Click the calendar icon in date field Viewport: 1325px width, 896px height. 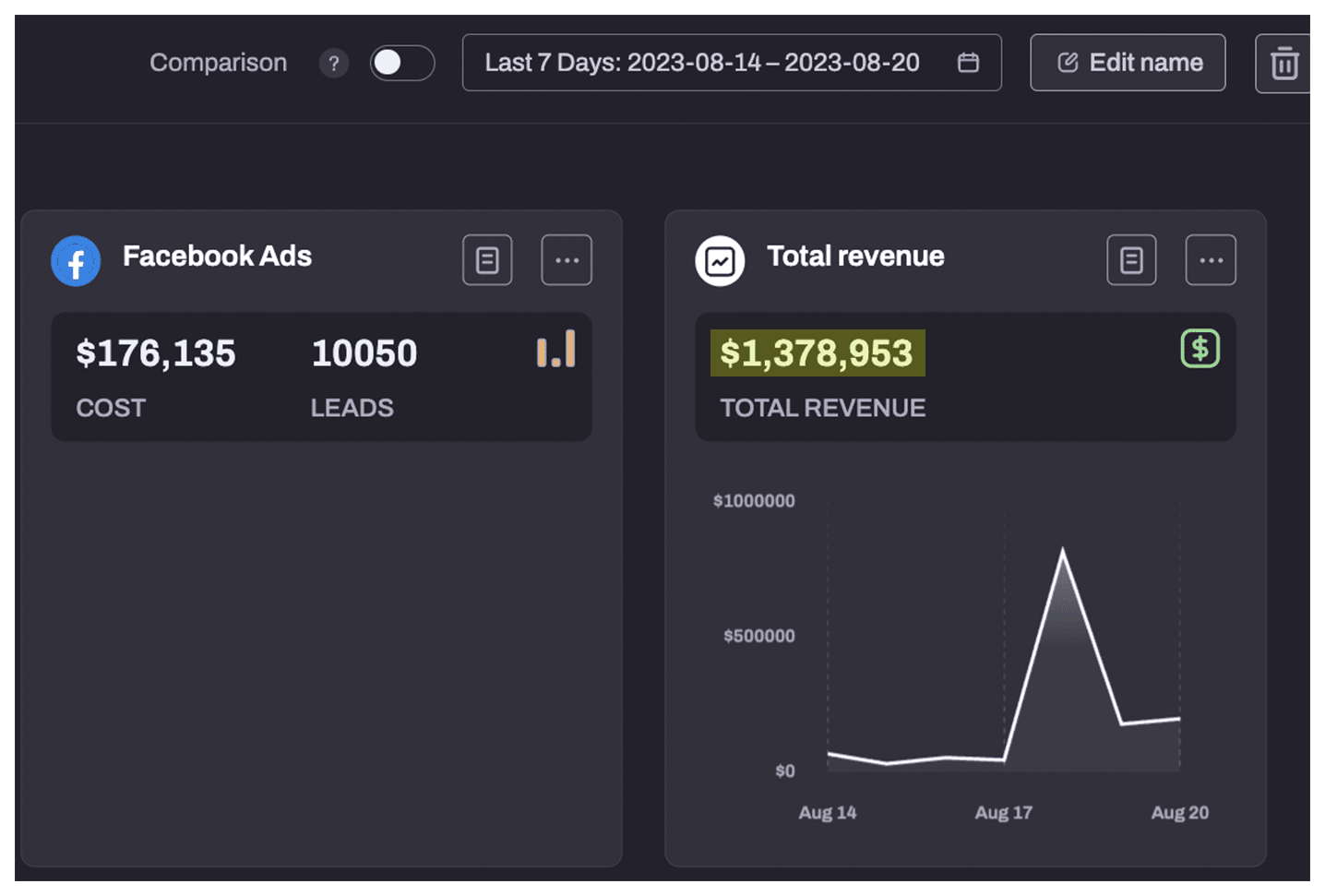968,63
